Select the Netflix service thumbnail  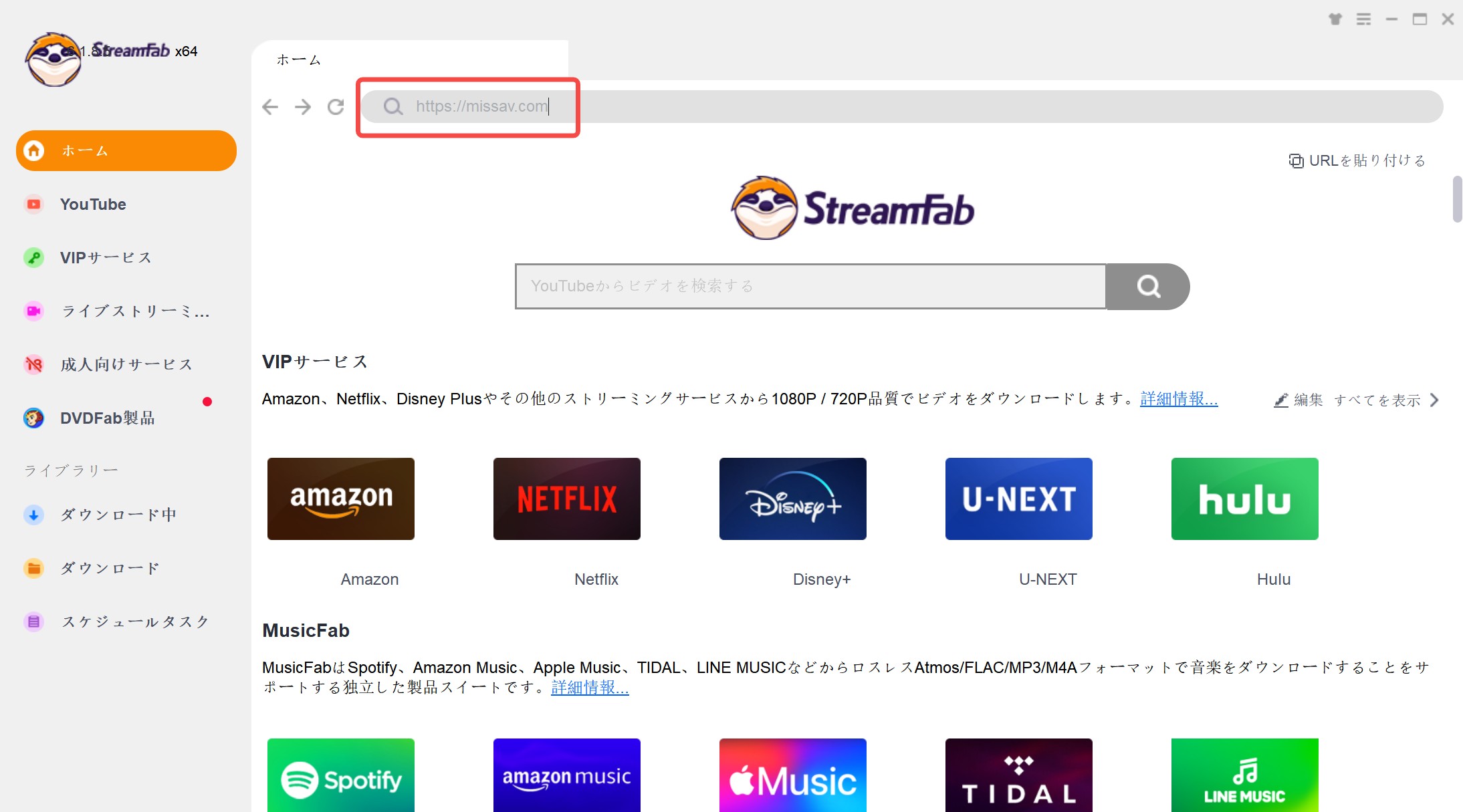(566, 499)
